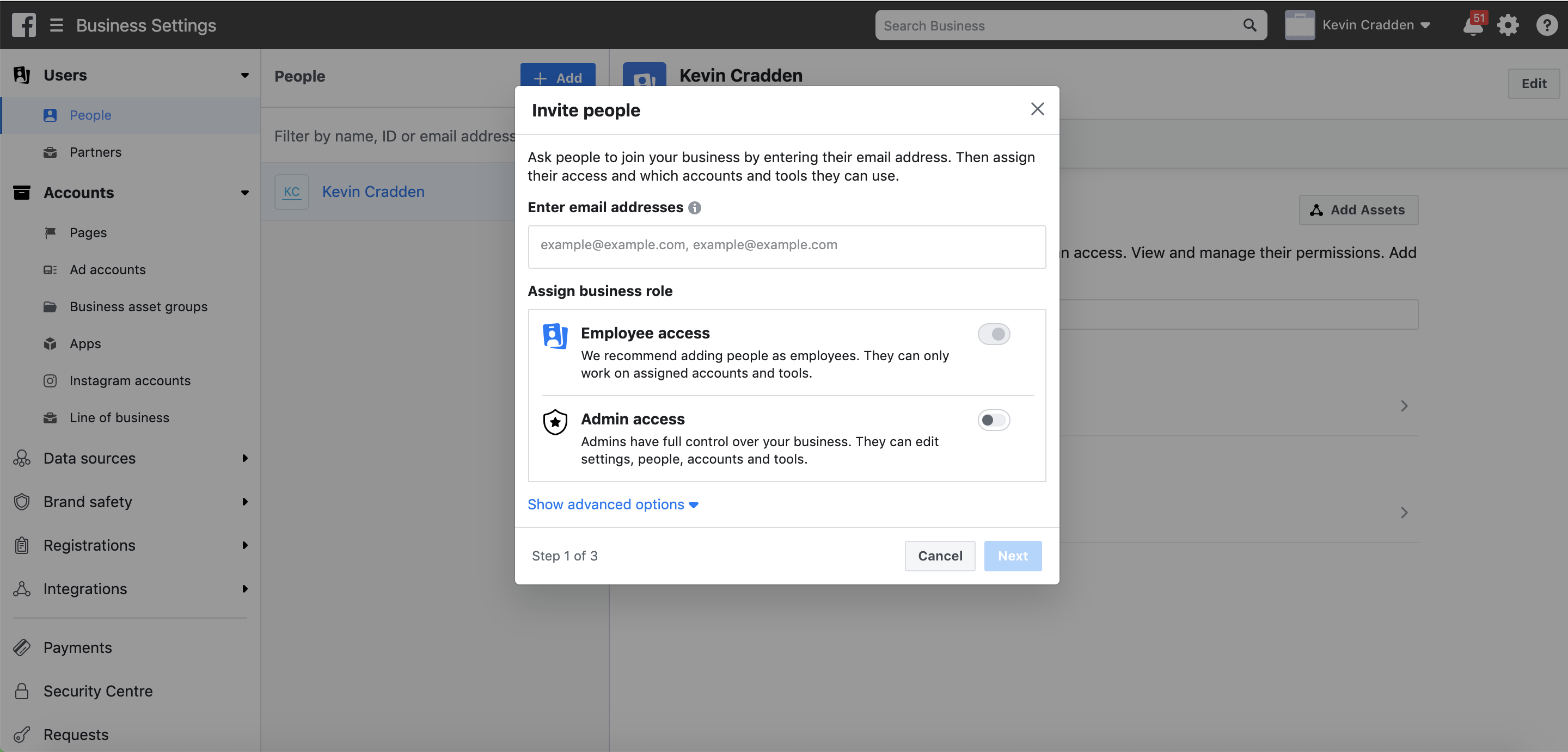Click the Add Assets button
The width and height of the screenshot is (1568, 752).
(1358, 210)
